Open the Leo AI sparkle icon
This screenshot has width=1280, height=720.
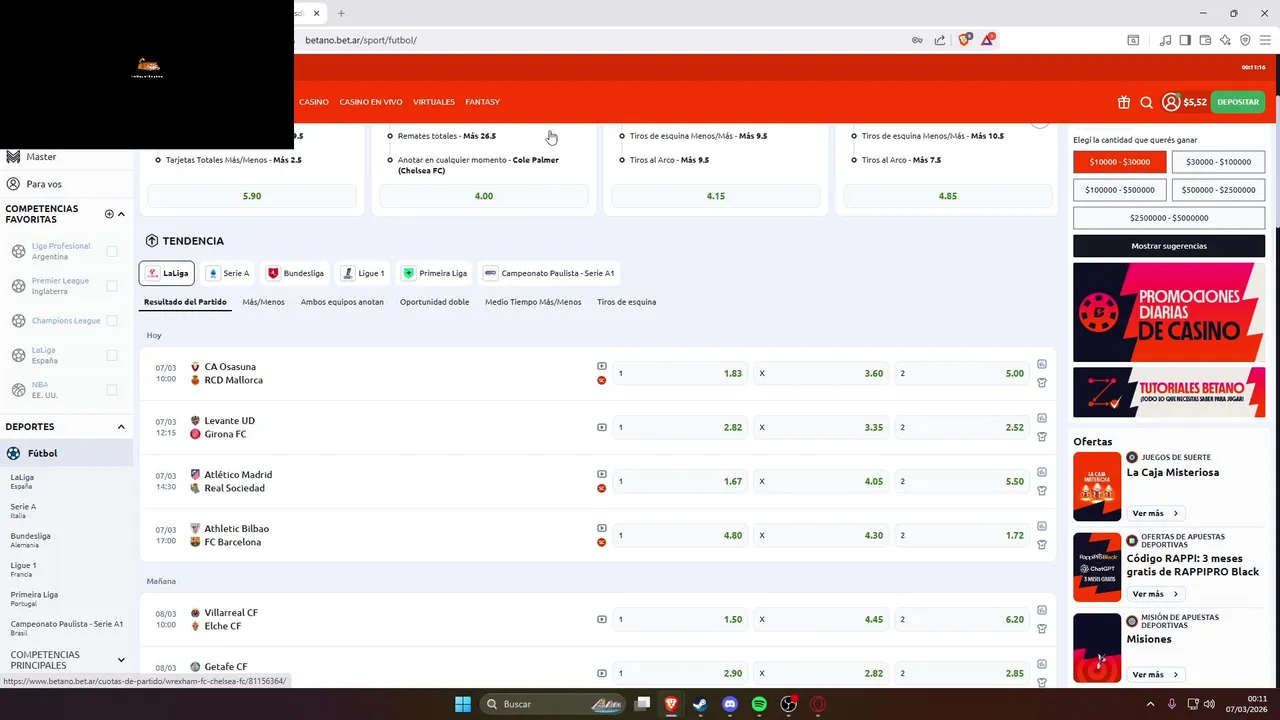(1225, 40)
